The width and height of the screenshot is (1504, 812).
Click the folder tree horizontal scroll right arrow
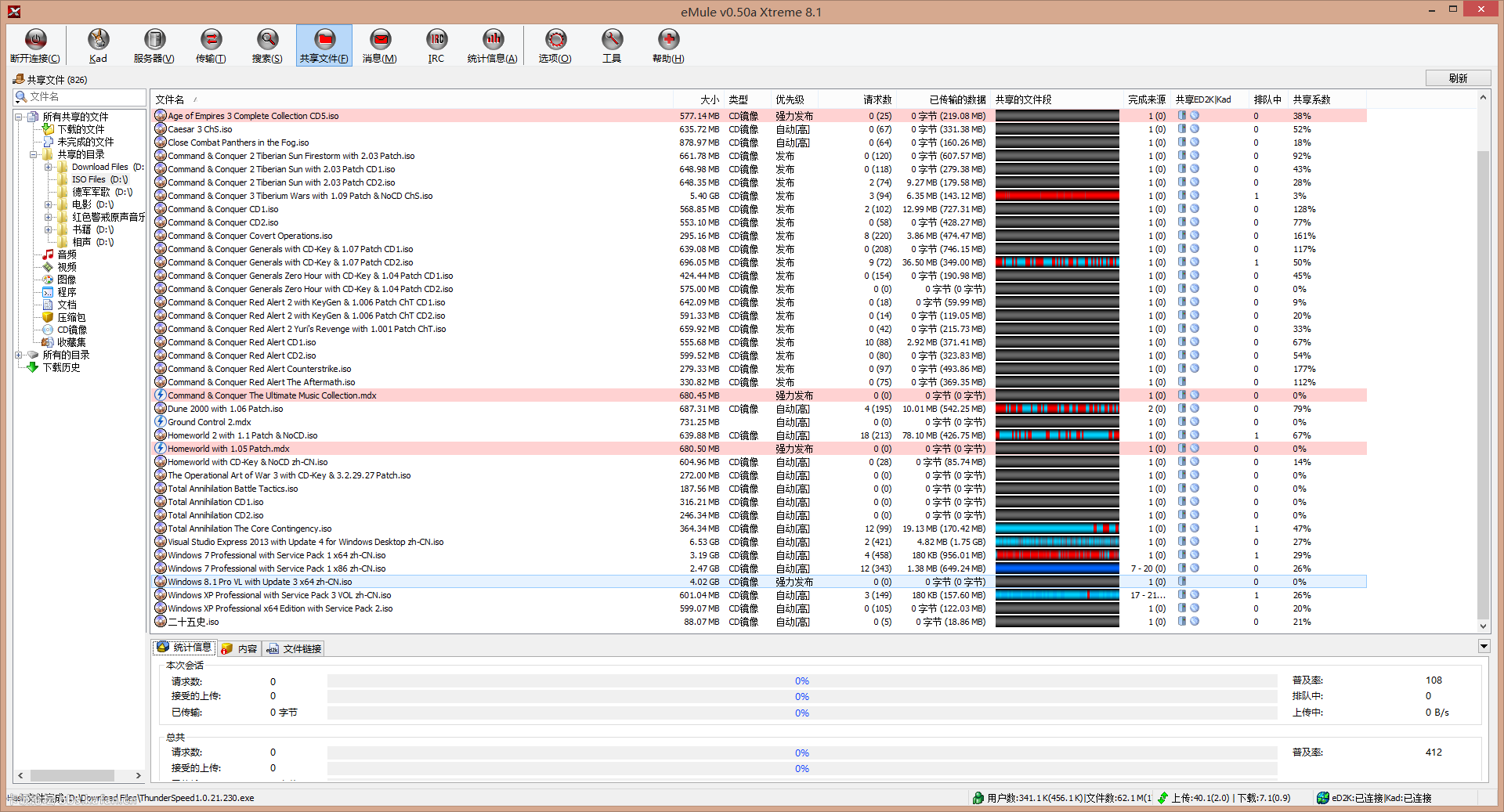pyautogui.click(x=139, y=775)
